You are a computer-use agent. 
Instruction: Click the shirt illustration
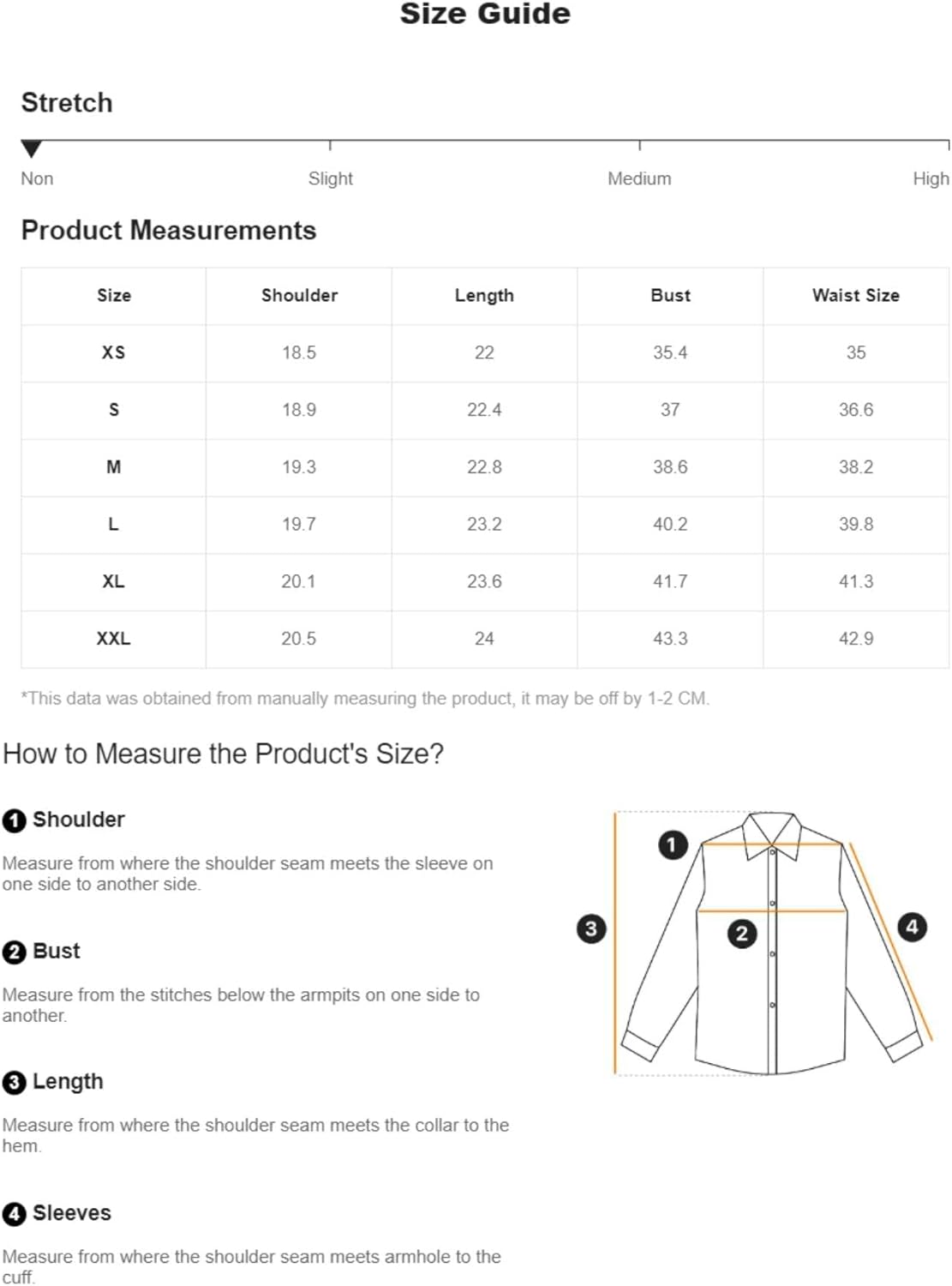pos(772,943)
